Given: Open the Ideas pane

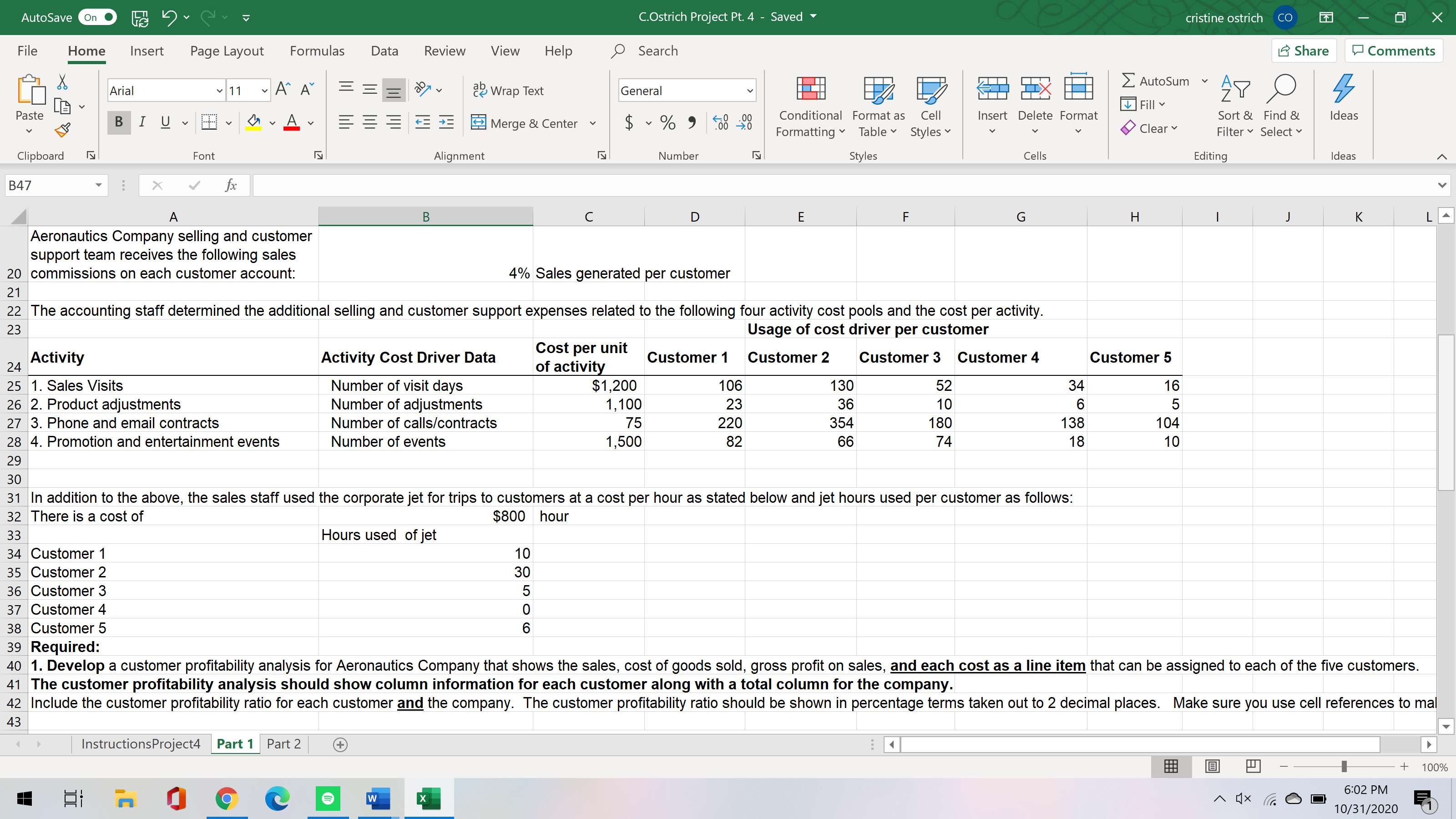Looking at the screenshot, I should [x=1344, y=102].
